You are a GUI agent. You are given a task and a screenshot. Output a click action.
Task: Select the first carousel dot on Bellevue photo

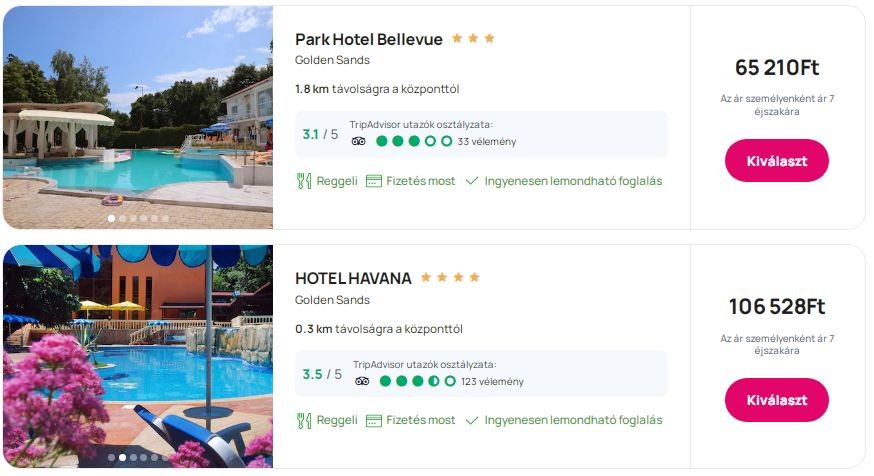(x=111, y=217)
